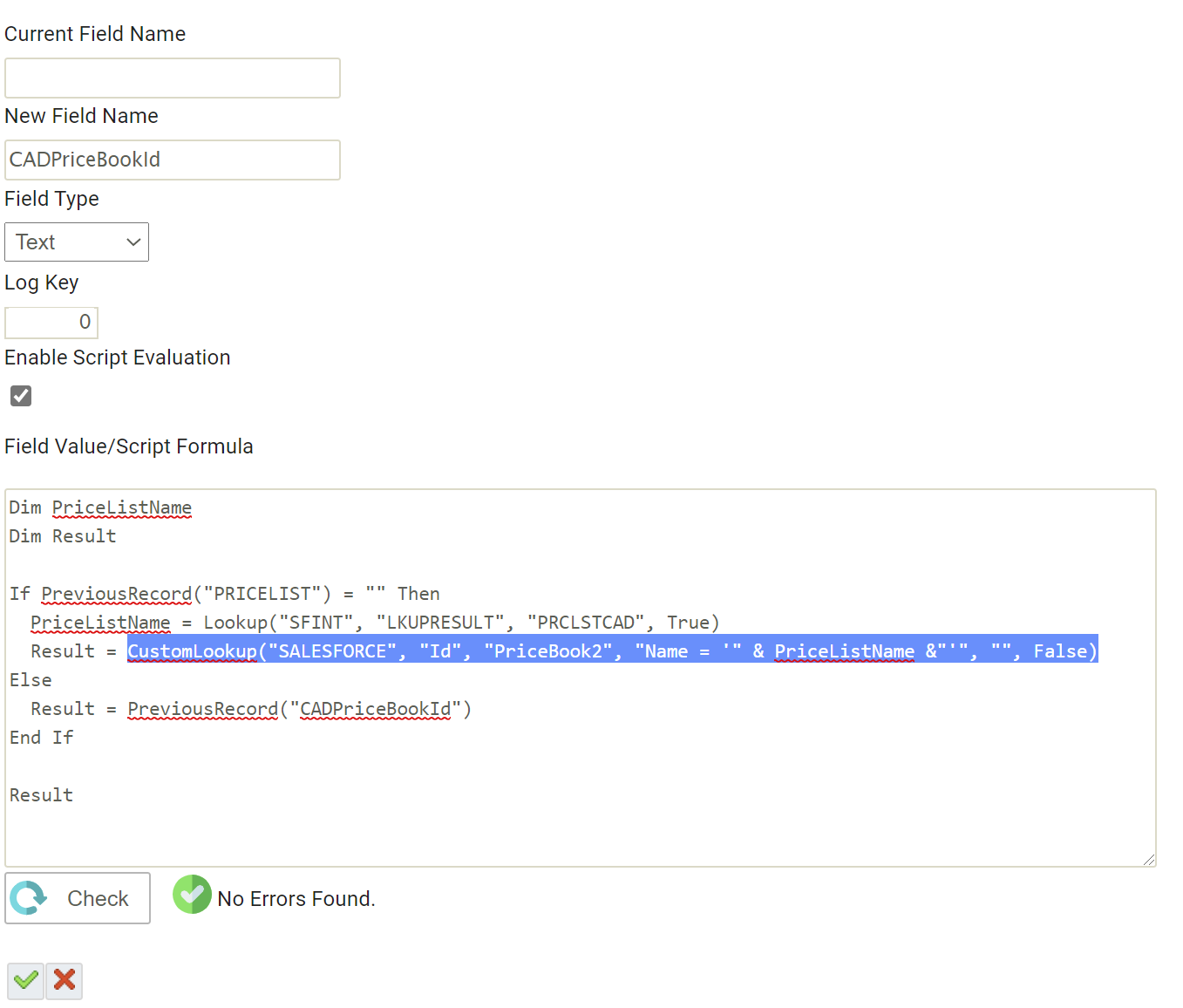
Task: Click the PreviousRecord("CADPriceBookId") line
Action: click(299, 709)
